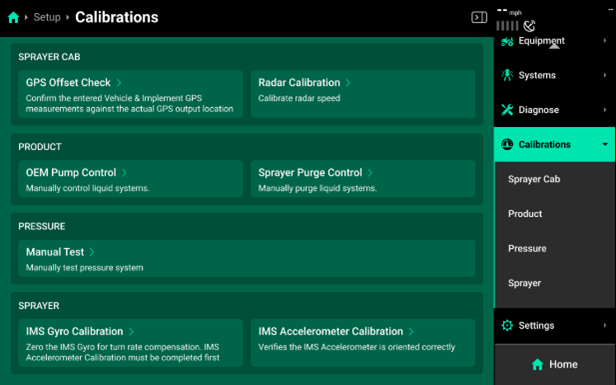Click chevron next to Sprayer Purge Control
The width and height of the screenshot is (616, 385).
coord(370,172)
